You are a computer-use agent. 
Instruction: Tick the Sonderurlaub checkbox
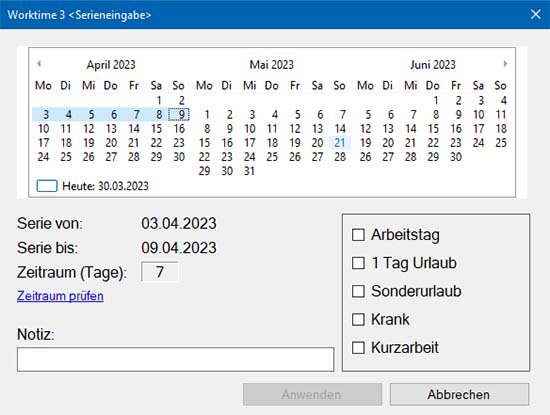click(358, 291)
